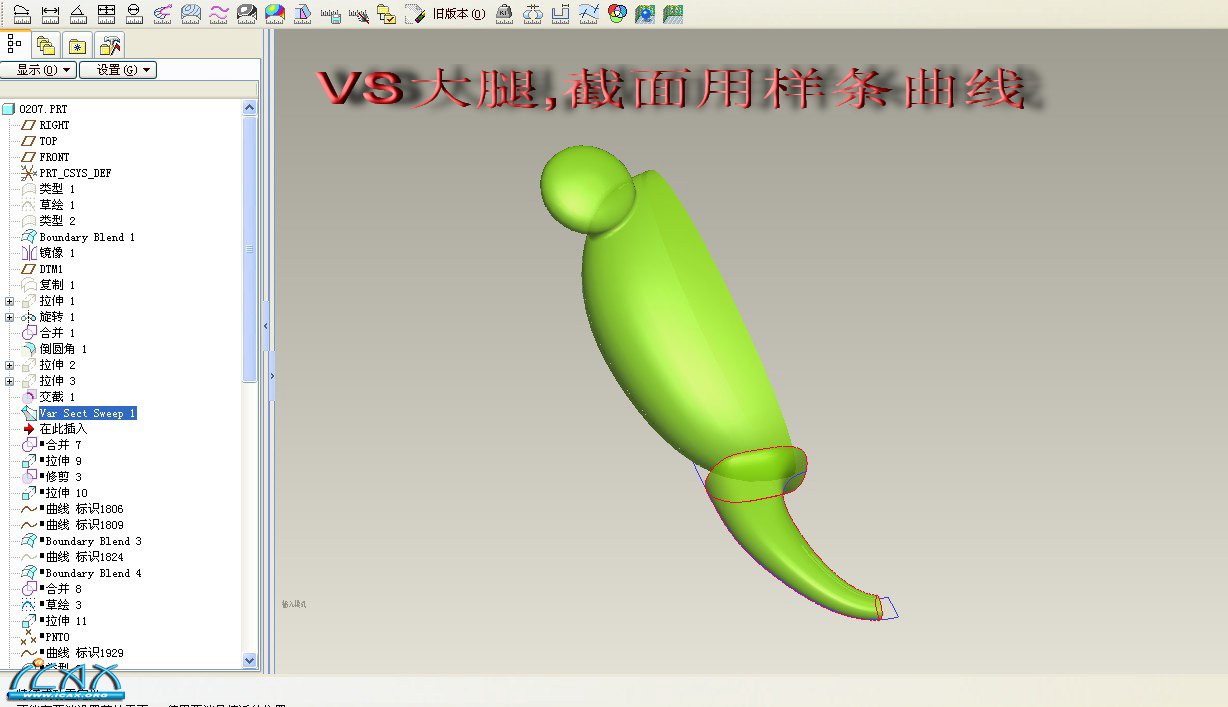This screenshot has width=1228, height=707.
Task: Expand the 旋转 1 tree node
Action: point(10,317)
